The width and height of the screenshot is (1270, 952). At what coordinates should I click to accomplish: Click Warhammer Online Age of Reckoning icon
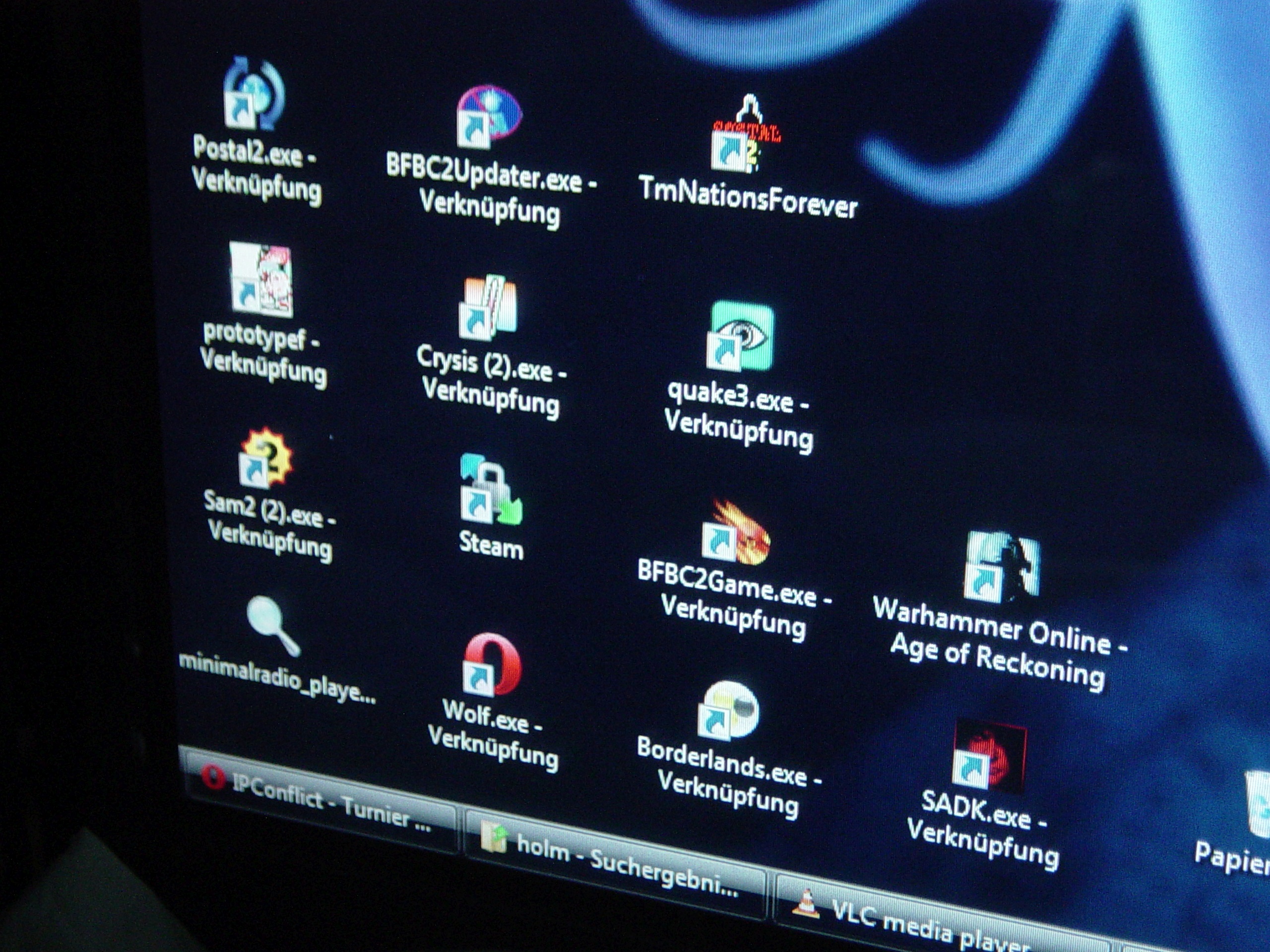1001,566
